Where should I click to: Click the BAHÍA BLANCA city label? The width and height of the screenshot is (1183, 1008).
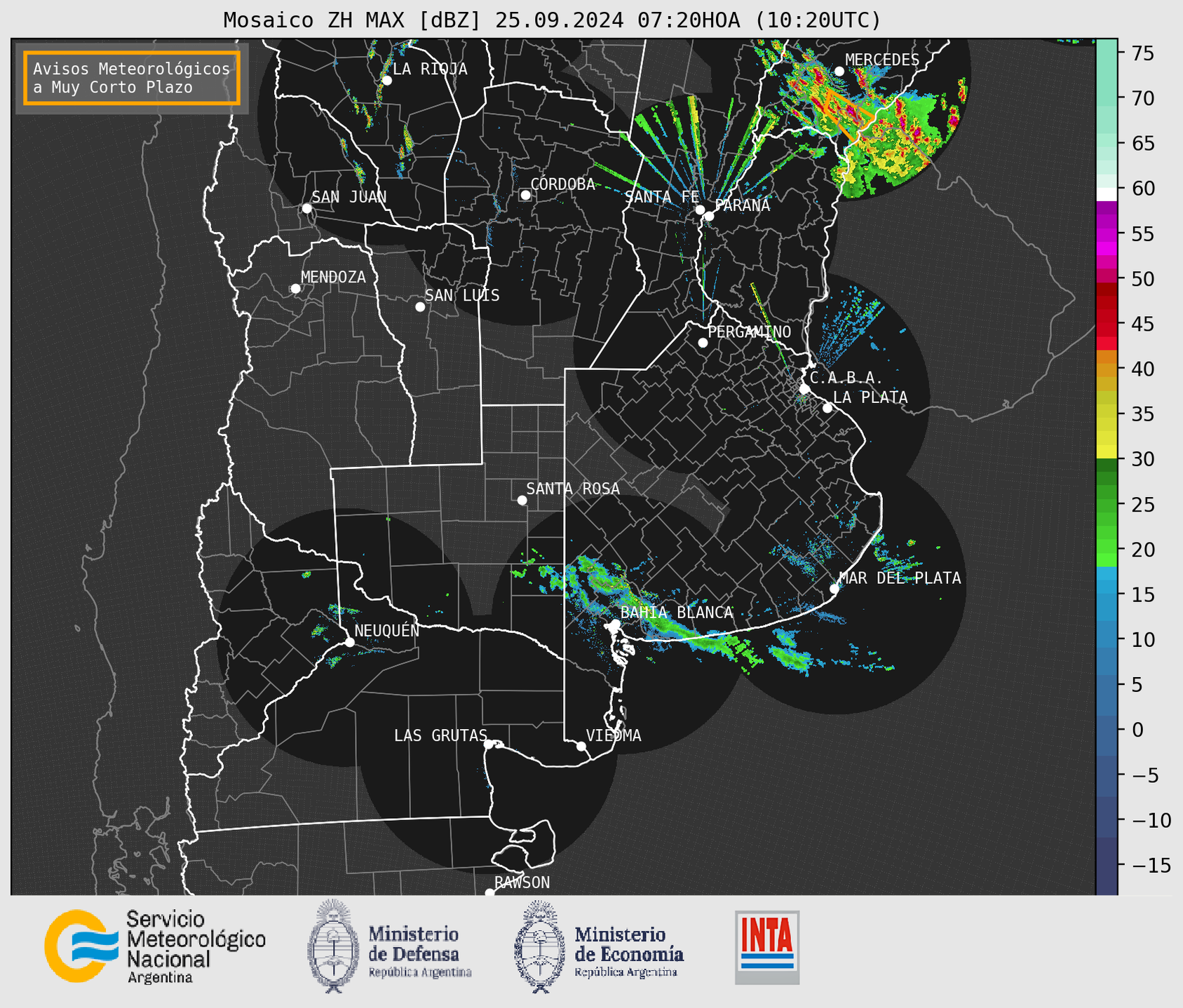point(677,613)
